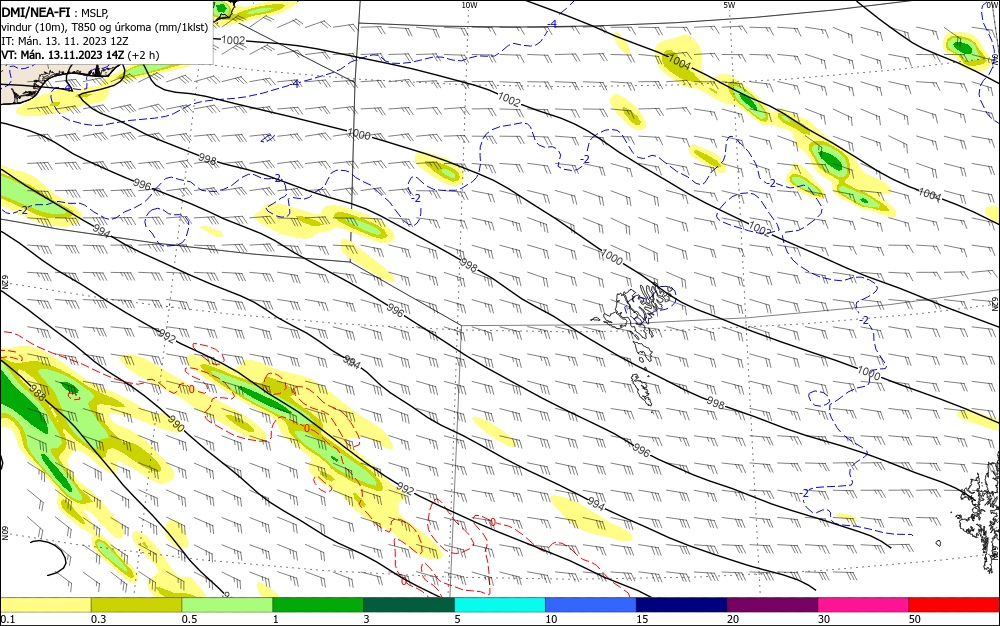The height and width of the screenshot is (626, 1000).
Task: Click the legend value '0.1'
Action: click(8, 619)
